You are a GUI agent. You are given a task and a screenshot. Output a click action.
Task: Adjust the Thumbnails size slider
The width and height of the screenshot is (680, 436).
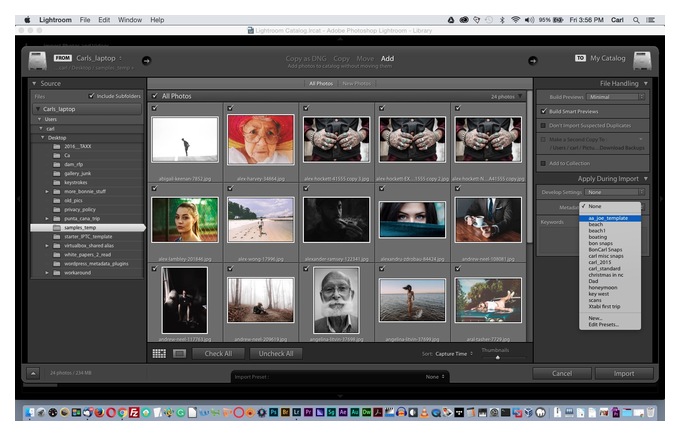[498, 357]
